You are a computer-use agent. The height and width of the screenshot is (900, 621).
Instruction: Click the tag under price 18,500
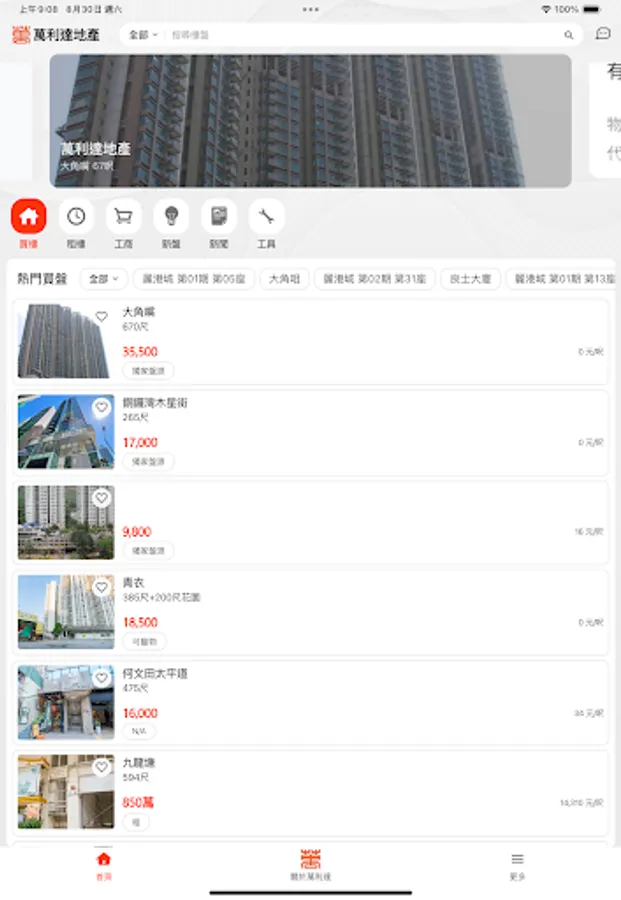point(145,642)
